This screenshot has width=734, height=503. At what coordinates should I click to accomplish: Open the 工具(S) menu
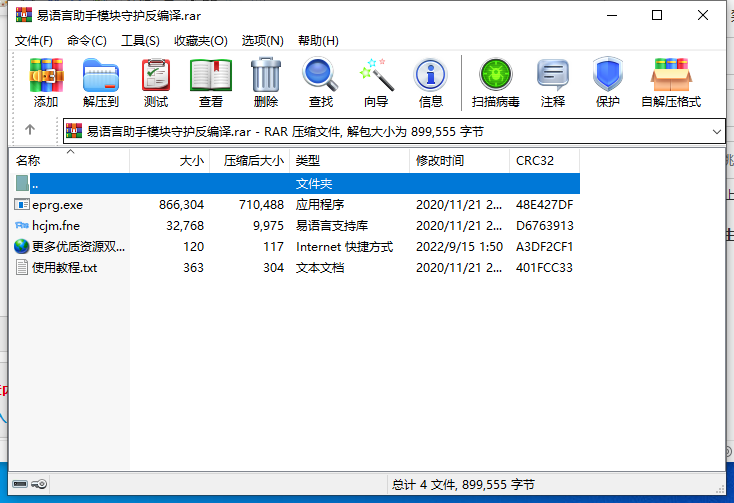pyautogui.click(x=140, y=41)
